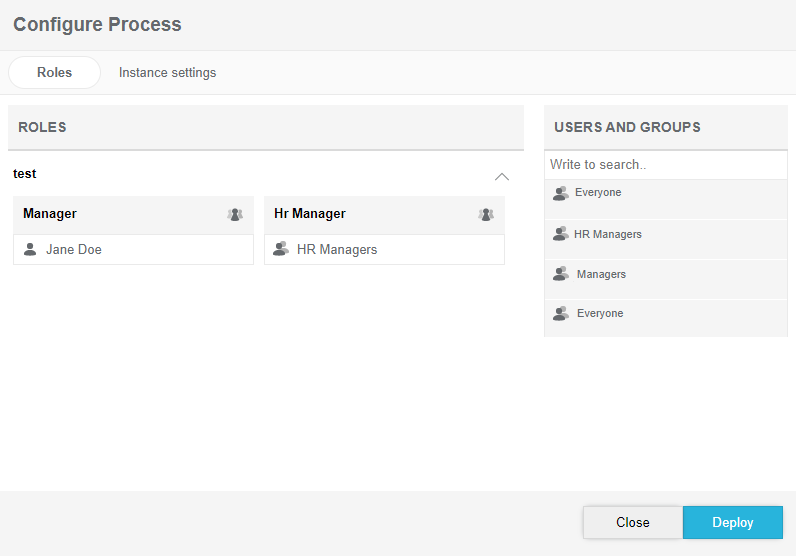Click the Manager role title
The image size is (796, 556).
pyautogui.click(x=50, y=214)
